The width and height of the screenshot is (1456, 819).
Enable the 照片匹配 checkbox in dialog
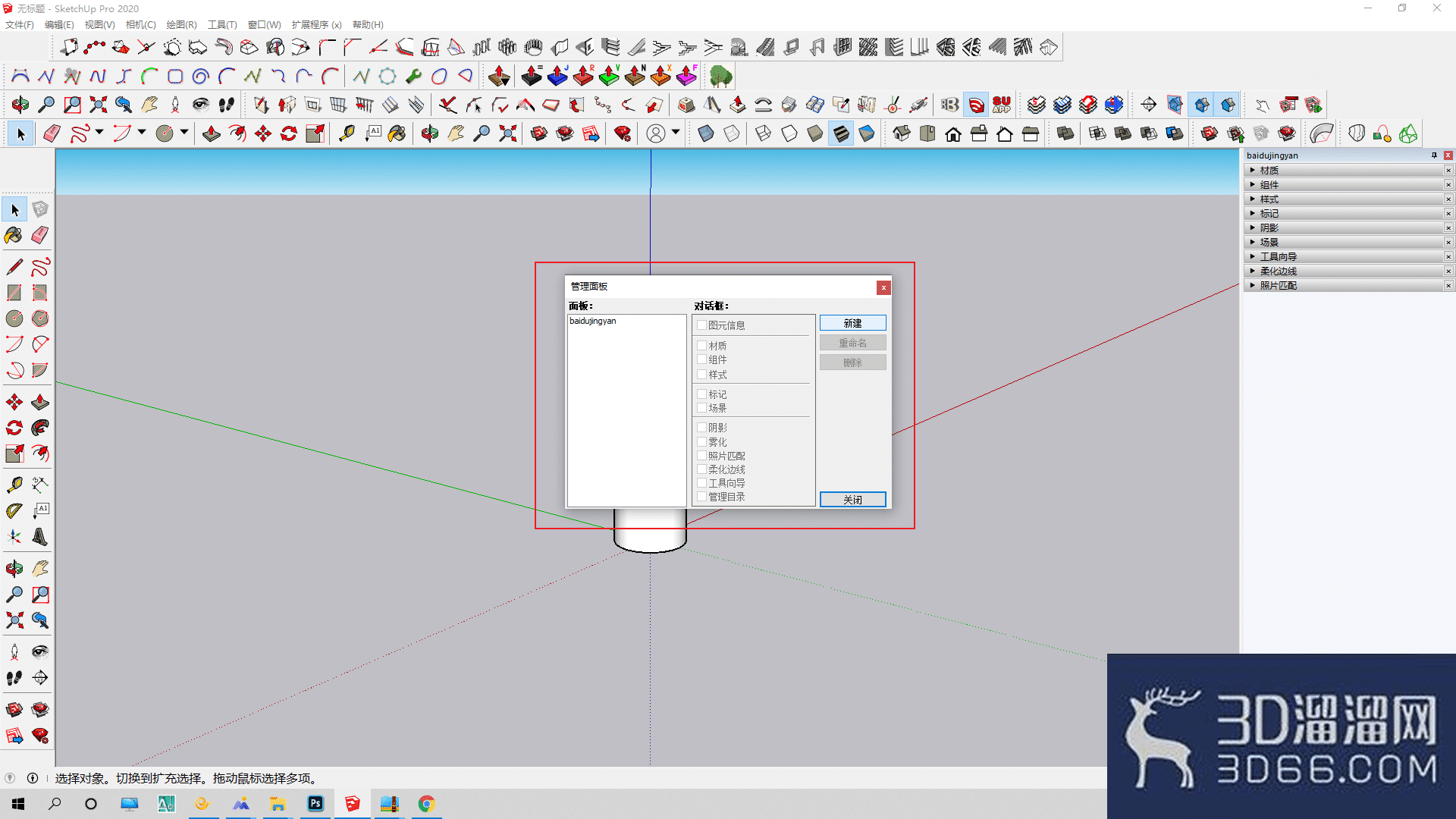701,455
